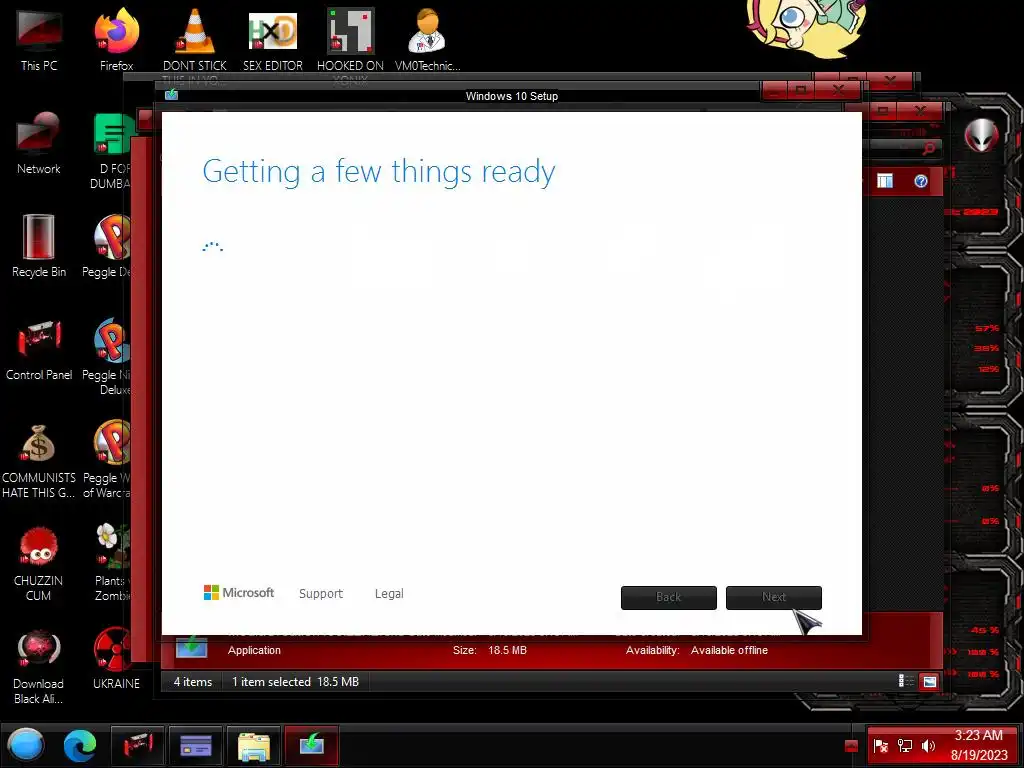This screenshot has width=1024, height=768.
Task: Launch Firefox from the desktop
Action: click(x=116, y=39)
